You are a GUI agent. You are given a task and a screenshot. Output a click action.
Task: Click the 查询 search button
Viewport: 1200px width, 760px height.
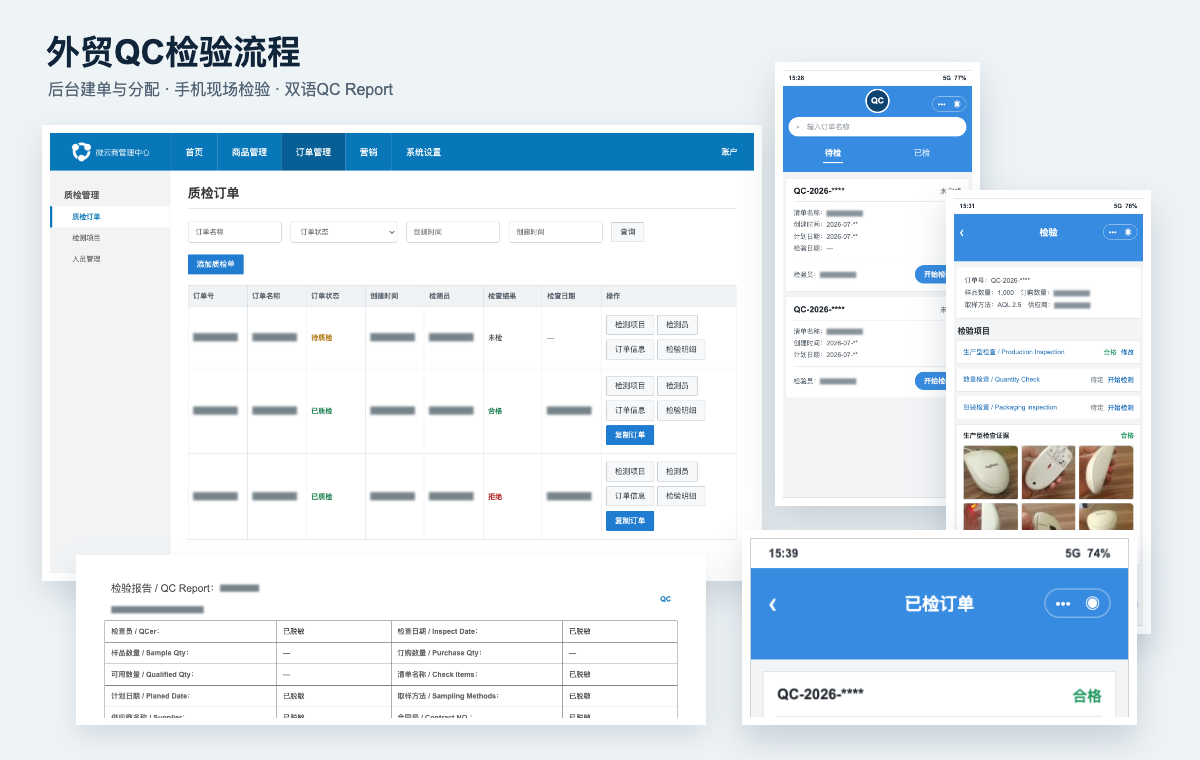click(x=628, y=232)
